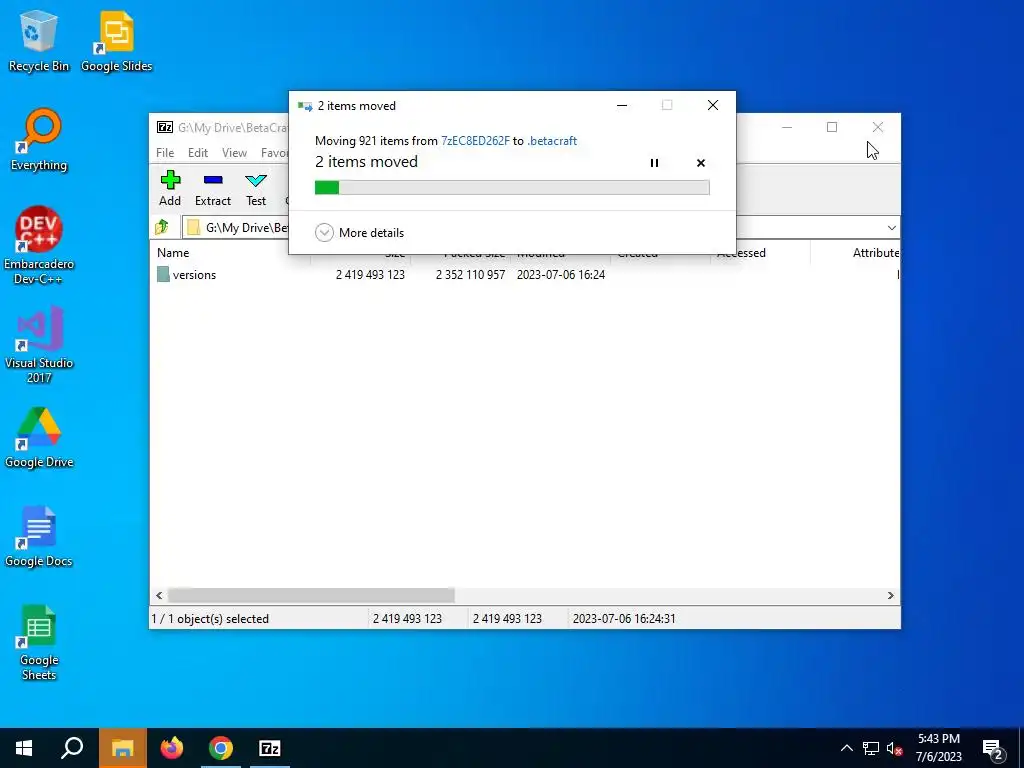1024x768 pixels.
Task: Open the network tray icon
Action: (x=871, y=748)
